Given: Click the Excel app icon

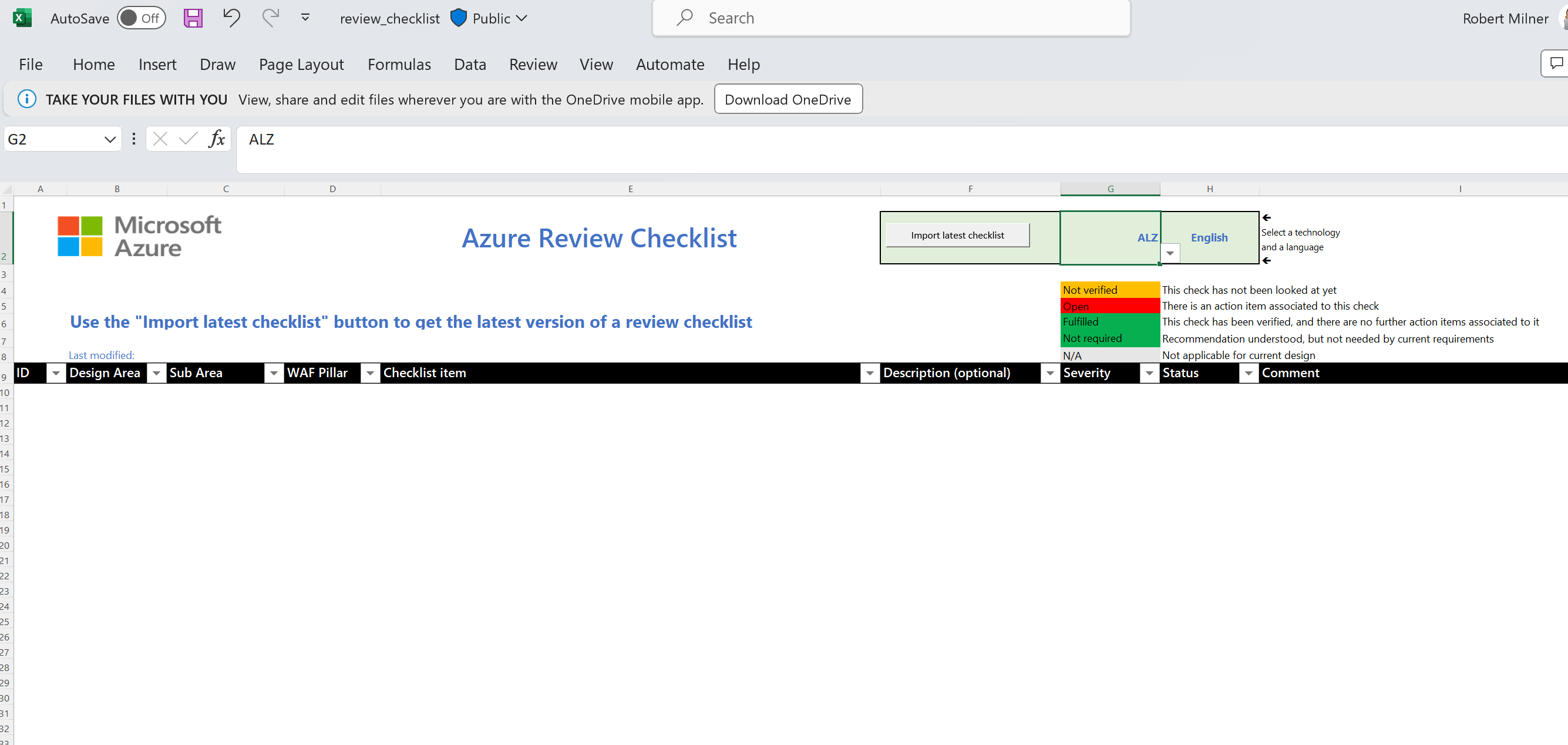Looking at the screenshot, I should pos(22,18).
